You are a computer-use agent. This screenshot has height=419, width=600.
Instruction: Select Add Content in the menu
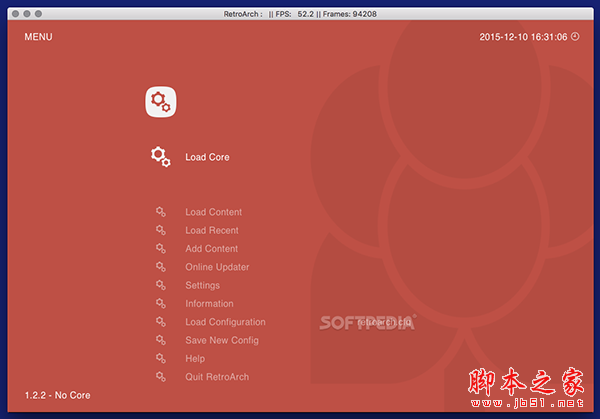212,249
